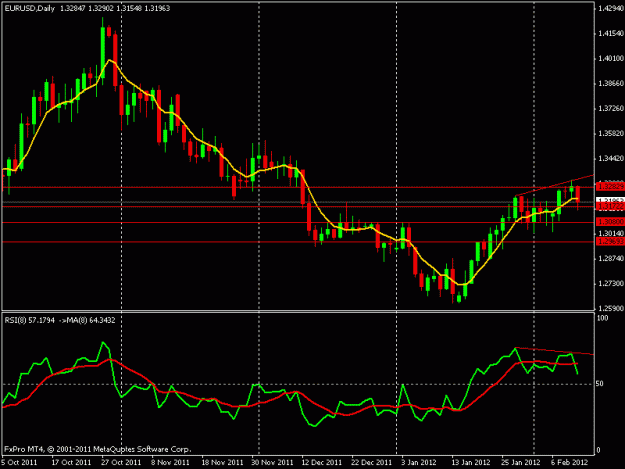
Task: Click the red 1.30800 level price tag
Action: click(610, 222)
